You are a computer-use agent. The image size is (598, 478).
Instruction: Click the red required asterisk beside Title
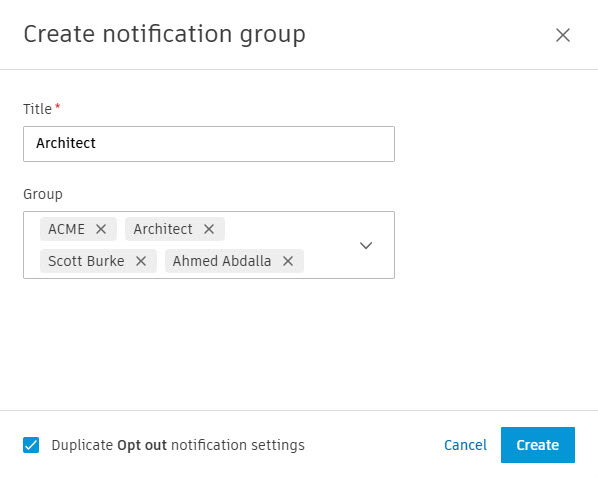pos(58,106)
